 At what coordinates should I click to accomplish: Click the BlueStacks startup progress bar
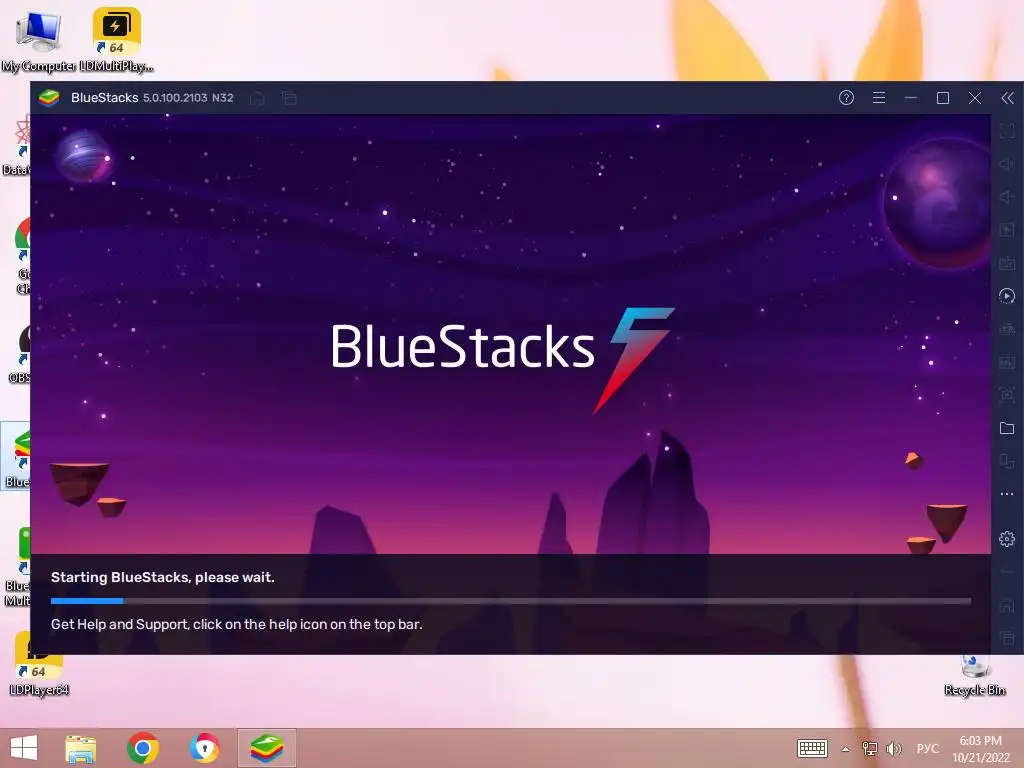point(511,601)
